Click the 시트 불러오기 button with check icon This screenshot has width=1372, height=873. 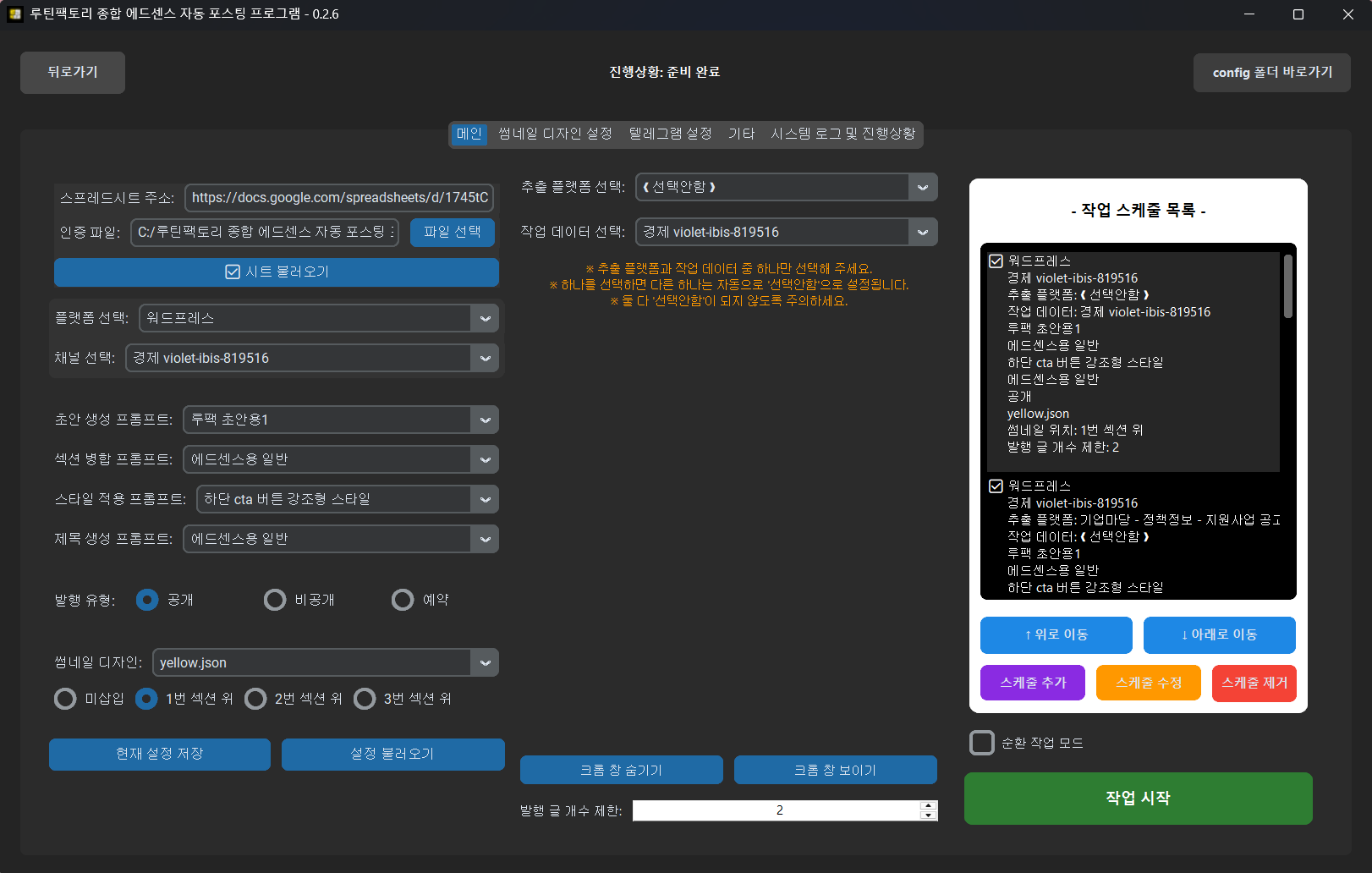coord(276,272)
